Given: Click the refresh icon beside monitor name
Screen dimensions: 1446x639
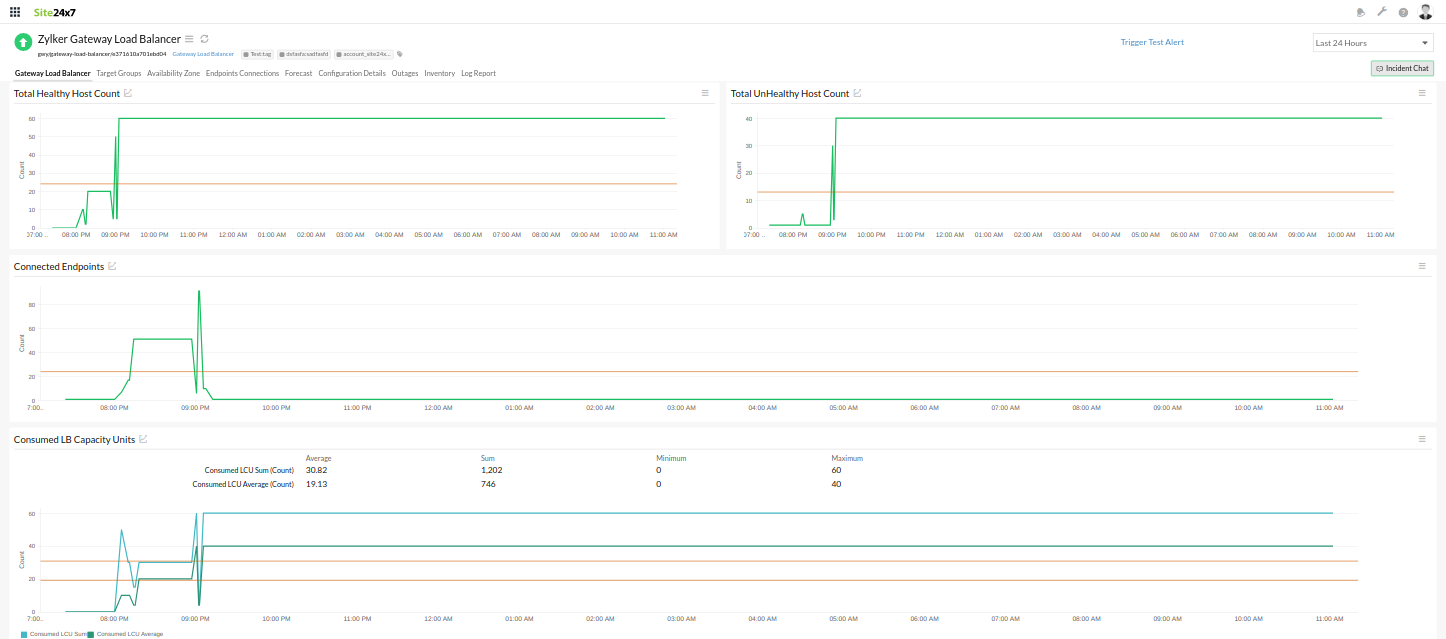Looking at the screenshot, I should click(x=204, y=38).
